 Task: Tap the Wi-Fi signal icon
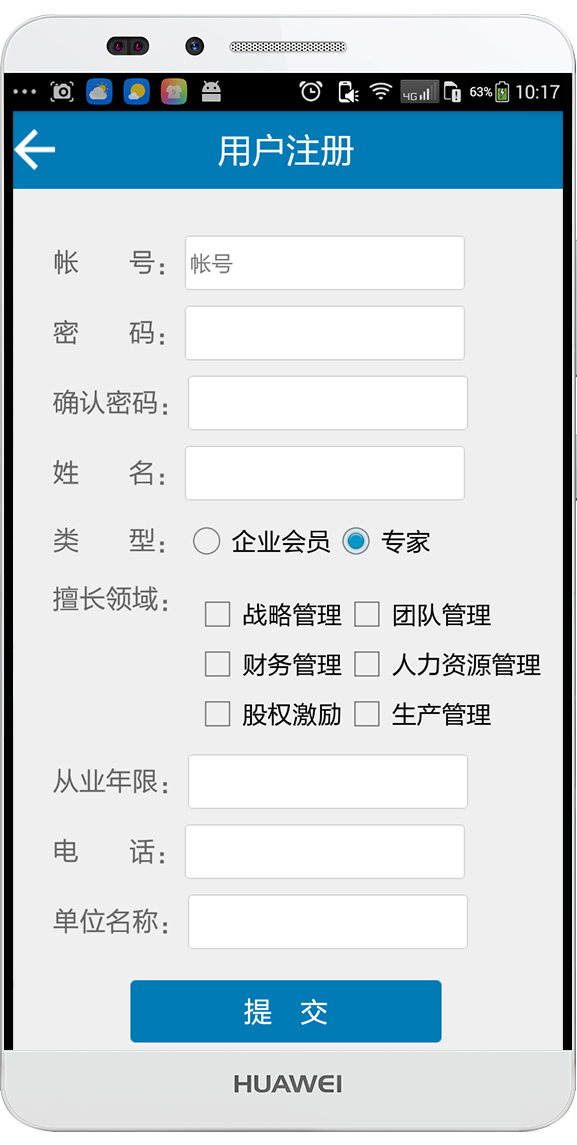381,92
